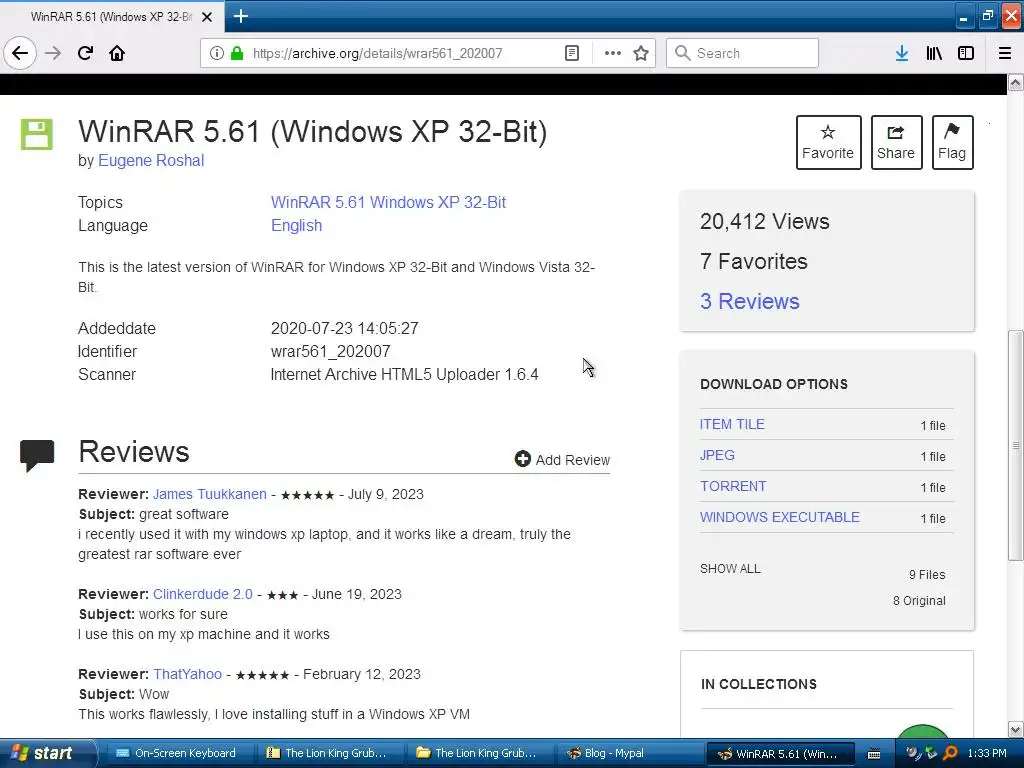Jump to 3 Reviews link

750,301
